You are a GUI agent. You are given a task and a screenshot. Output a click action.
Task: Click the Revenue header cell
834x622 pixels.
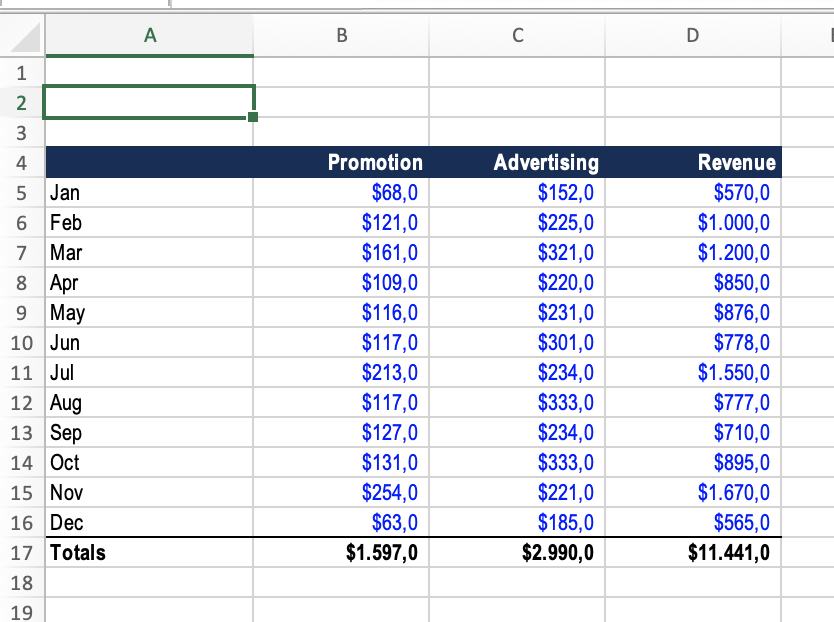point(693,162)
